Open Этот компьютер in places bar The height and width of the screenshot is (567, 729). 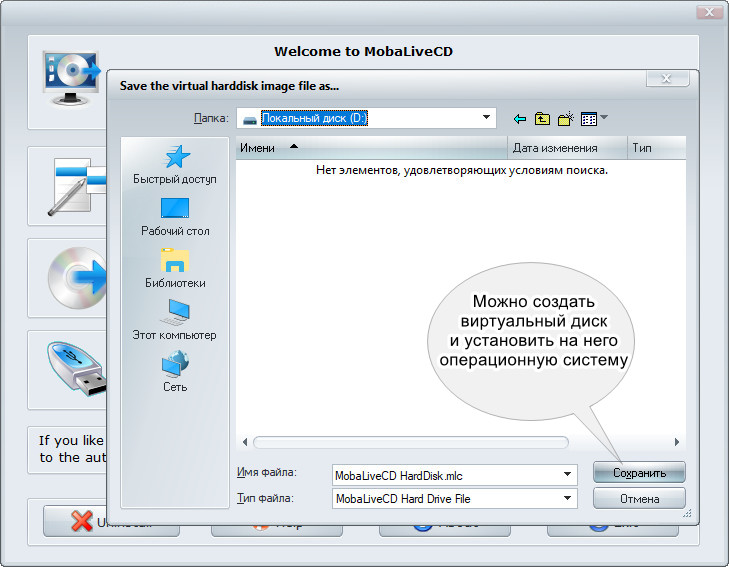tap(175, 320)
